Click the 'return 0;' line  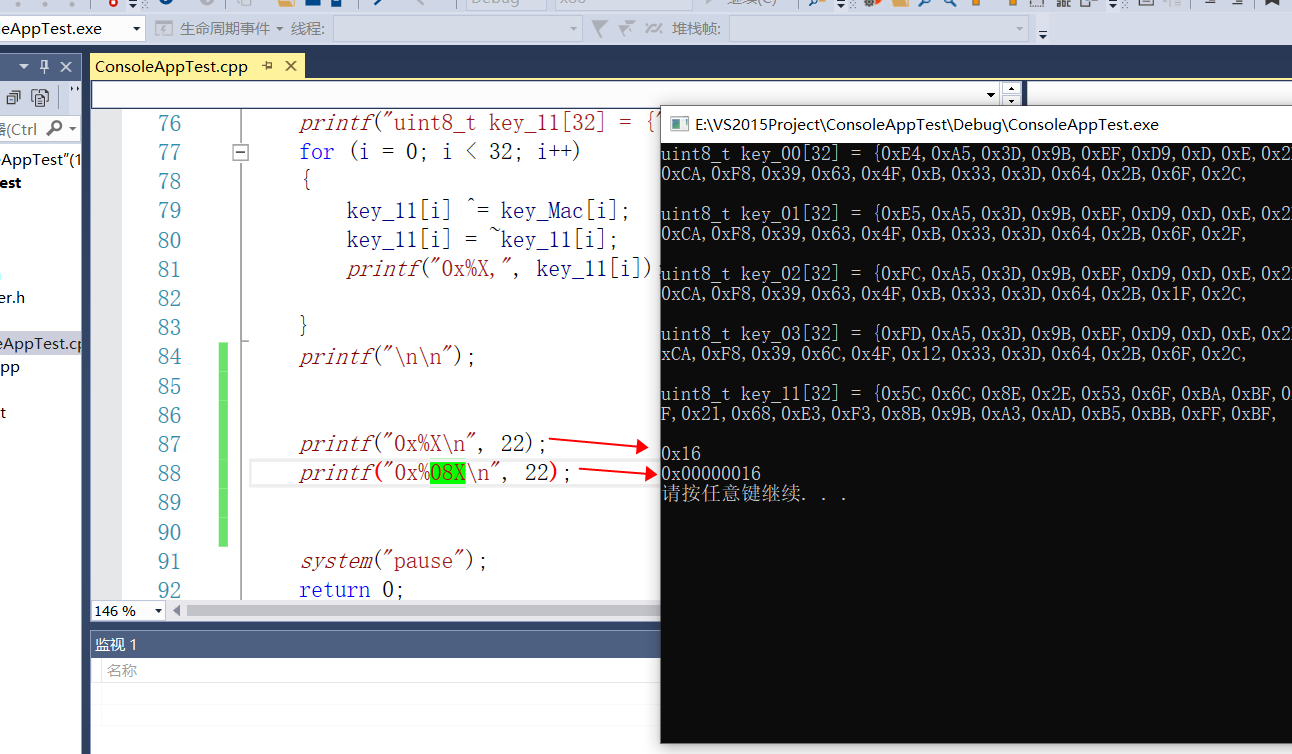(352, 590)
